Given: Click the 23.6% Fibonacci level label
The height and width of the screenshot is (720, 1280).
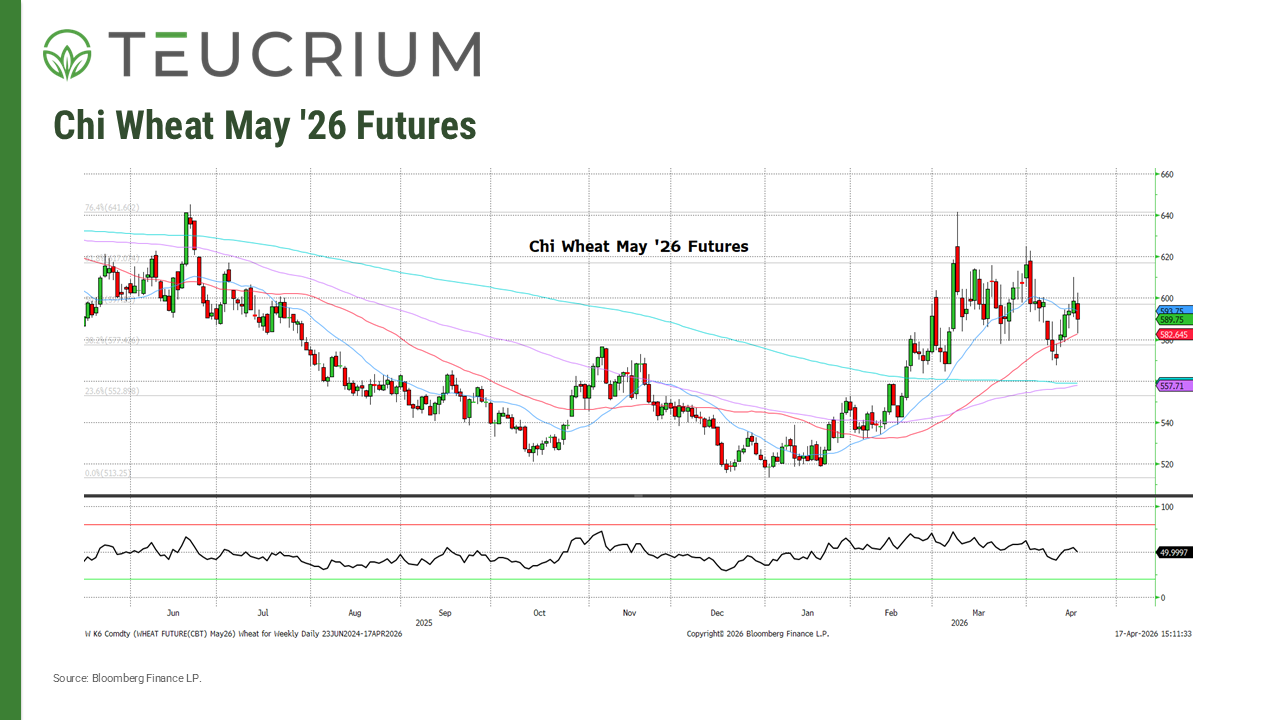Looking at the screenshot, I should (110, 391).
